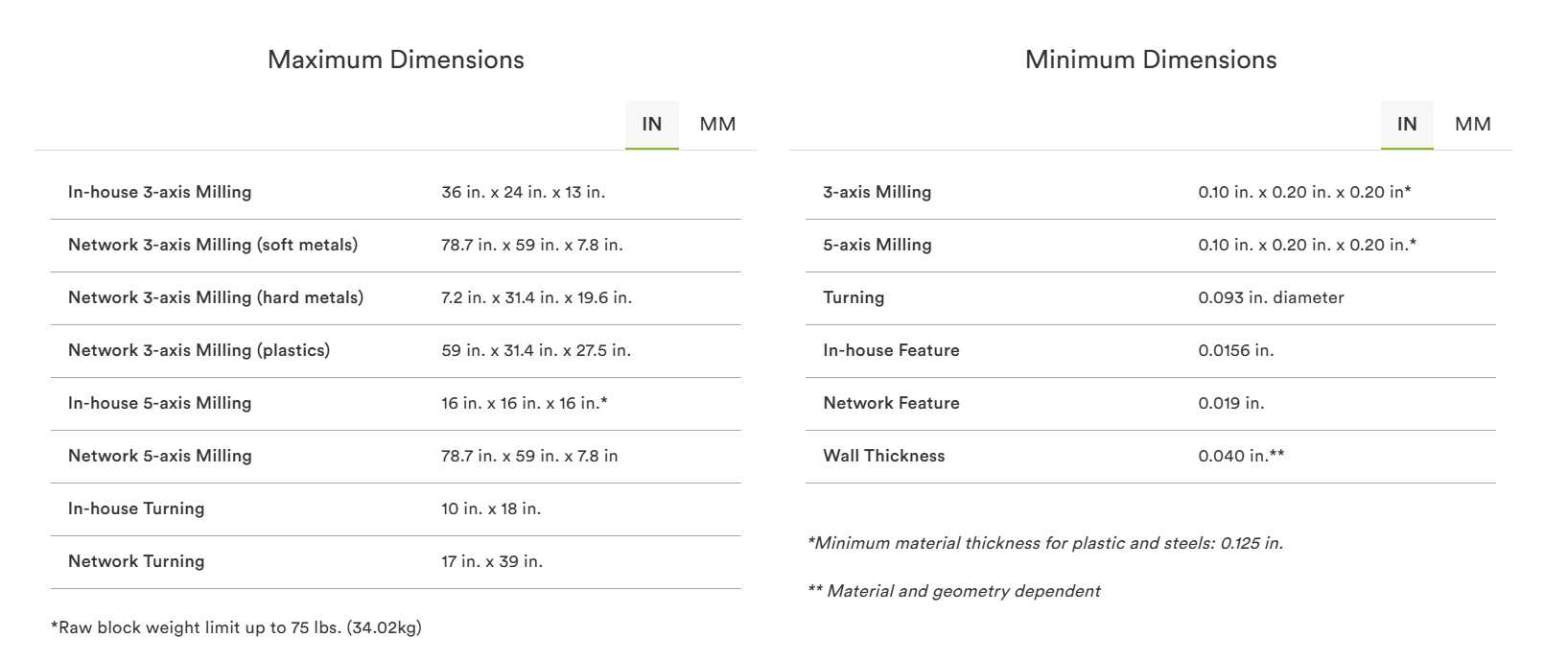Image resolution: width=1568 pixels, height=661 pixels.
Task: Click the raw block weight limit footnote
Action: point(236,627)
